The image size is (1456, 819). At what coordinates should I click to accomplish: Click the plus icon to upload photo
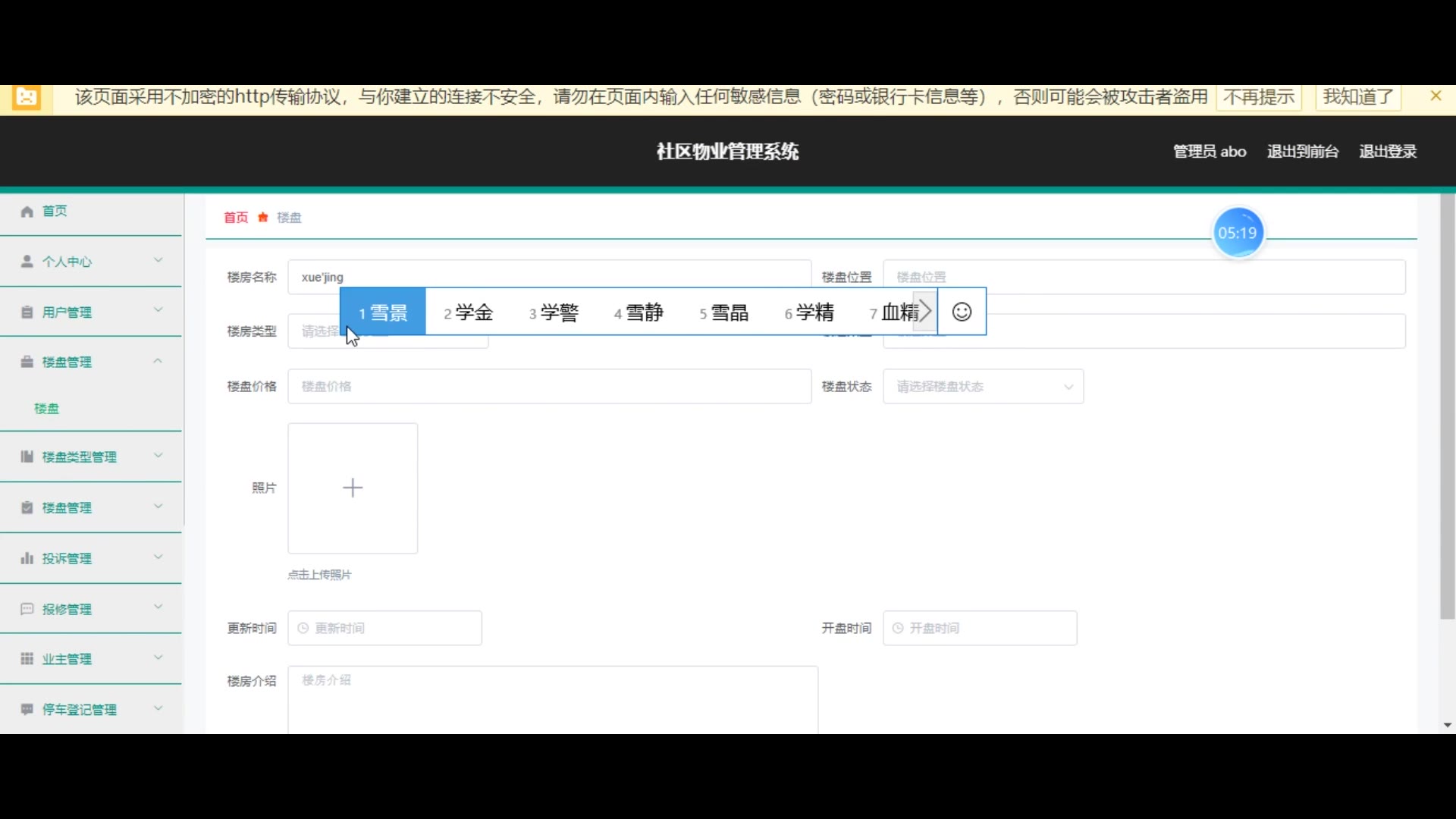(x=353, y=488)
